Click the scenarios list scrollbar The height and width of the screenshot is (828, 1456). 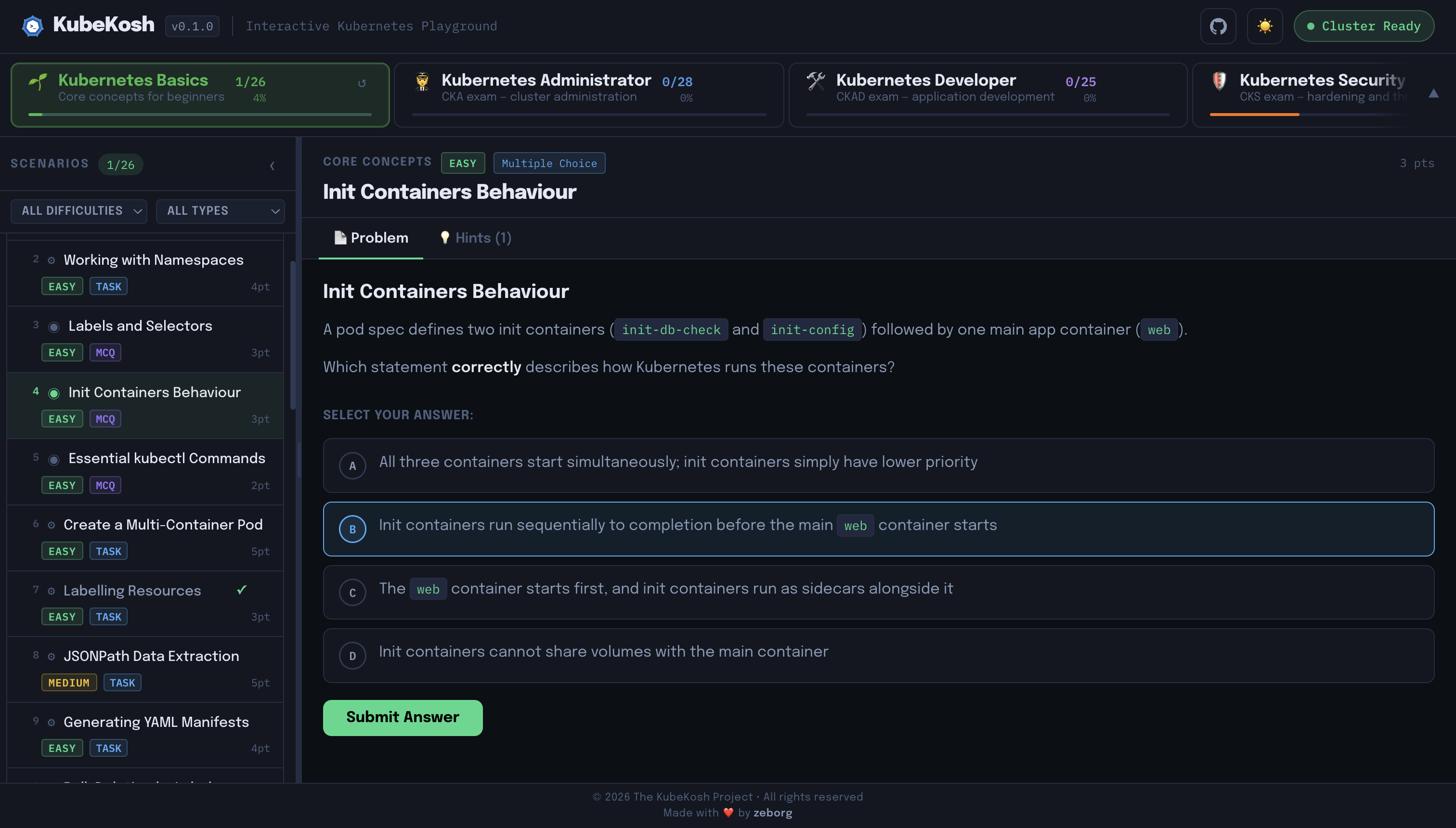(x=293, y=336)
